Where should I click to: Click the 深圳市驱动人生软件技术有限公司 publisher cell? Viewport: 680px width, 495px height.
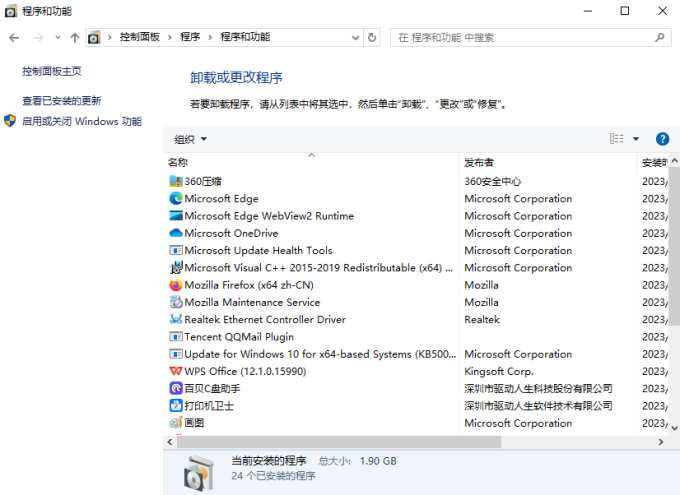coord(538,406)
